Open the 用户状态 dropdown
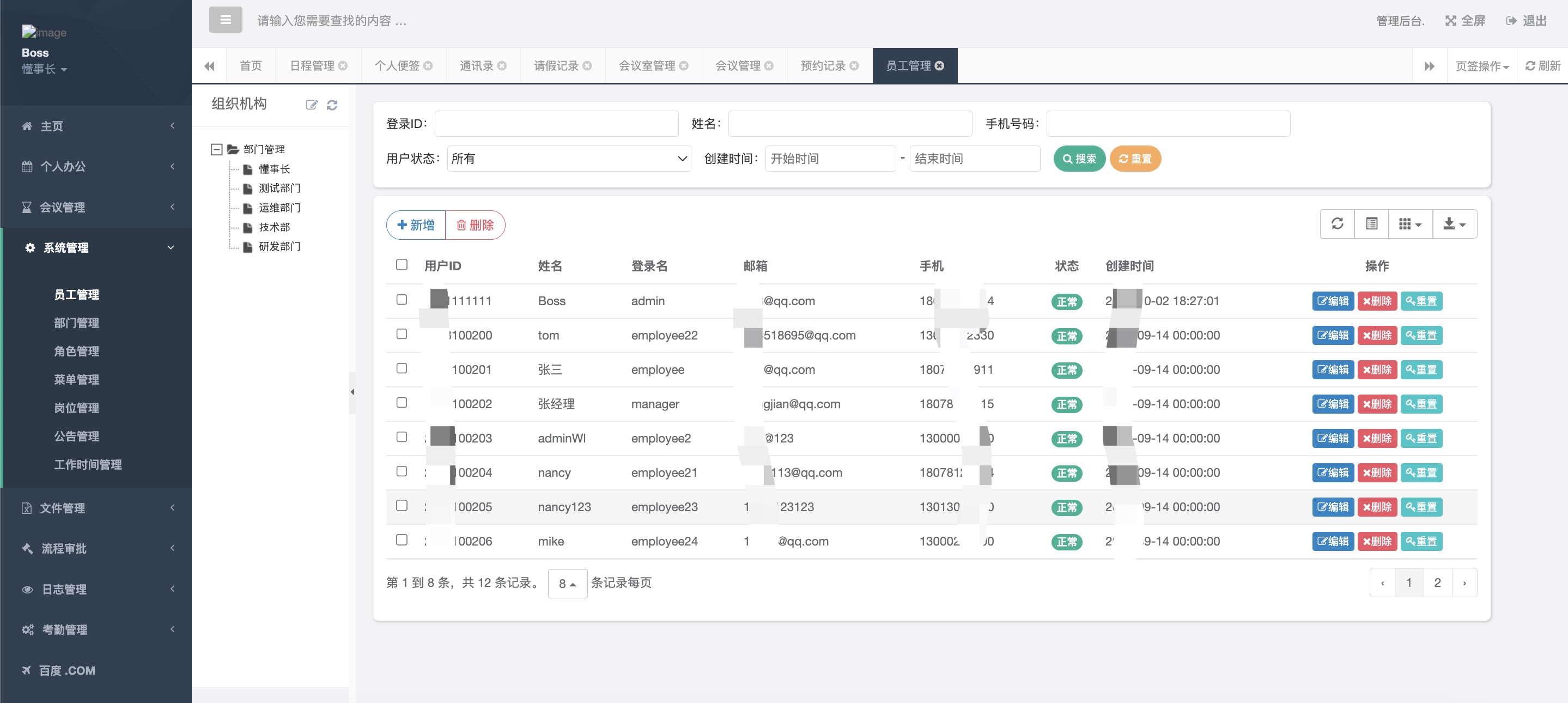The height and width of the screenshot is (703, 1568). coord(568,159)
